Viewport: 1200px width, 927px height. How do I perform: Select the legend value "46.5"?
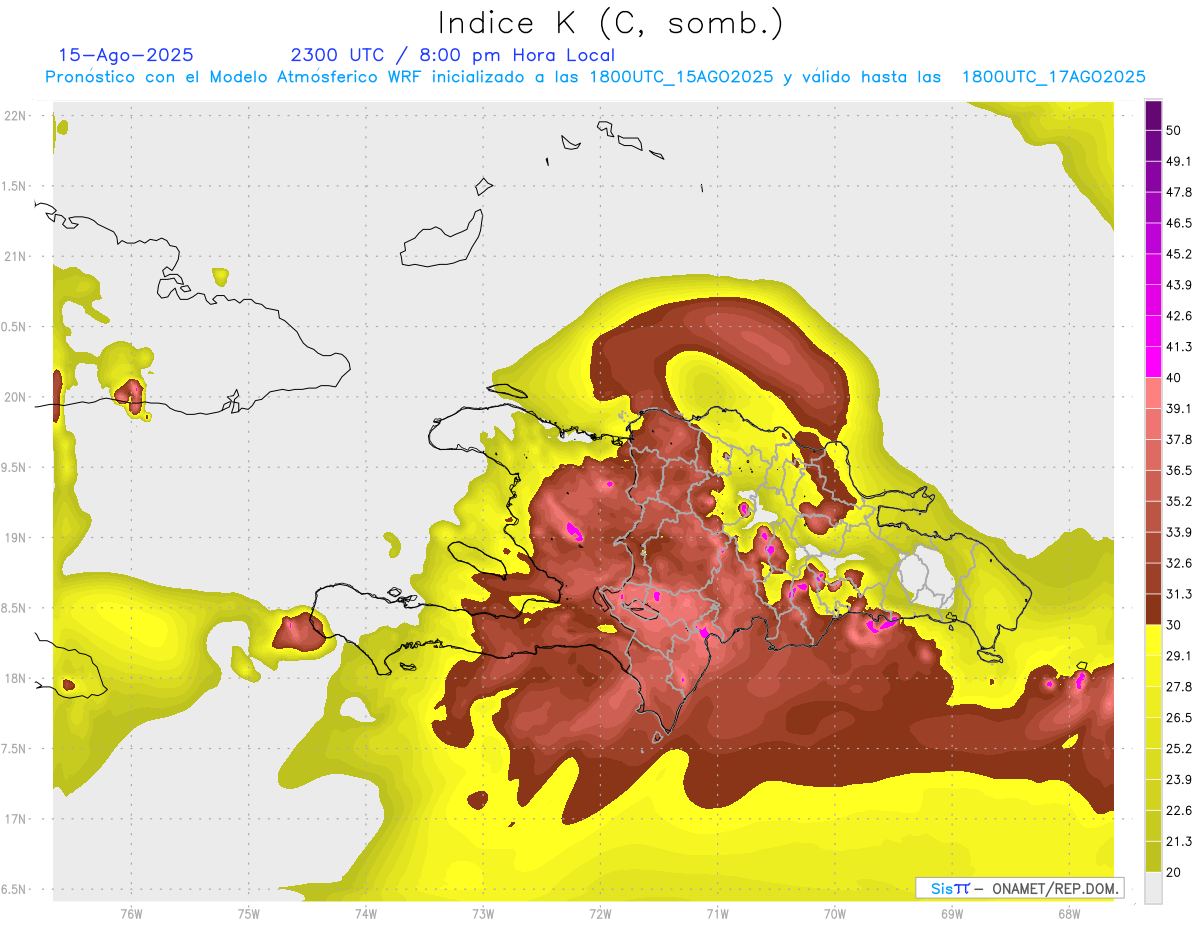[1179, 223]
